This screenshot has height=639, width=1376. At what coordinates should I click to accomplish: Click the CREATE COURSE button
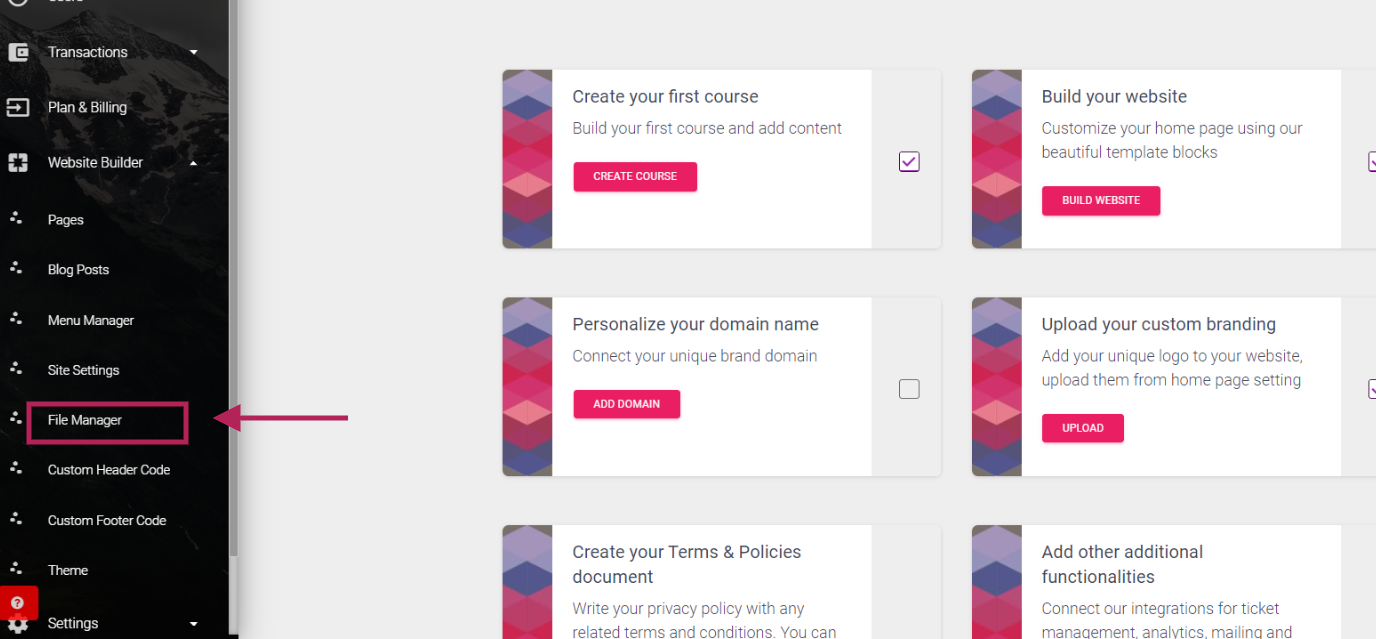point(635,176)
